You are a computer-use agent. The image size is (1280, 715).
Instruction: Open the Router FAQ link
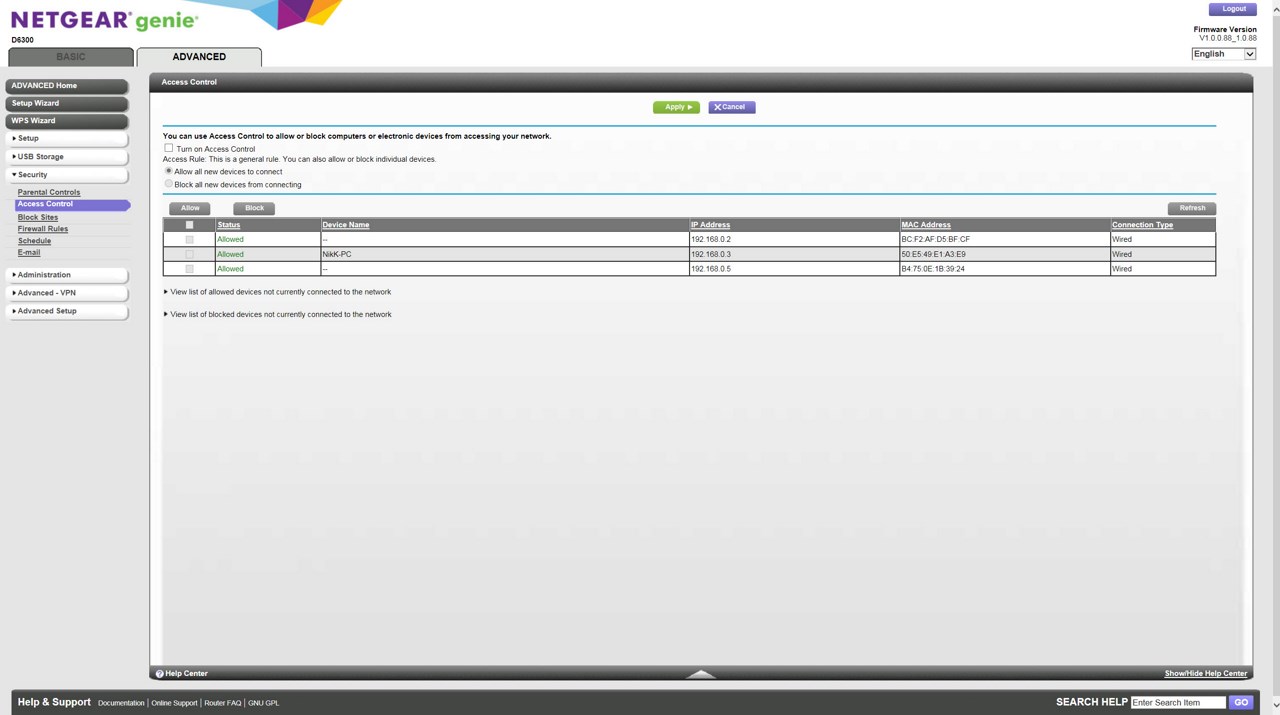tap(223, 703)
